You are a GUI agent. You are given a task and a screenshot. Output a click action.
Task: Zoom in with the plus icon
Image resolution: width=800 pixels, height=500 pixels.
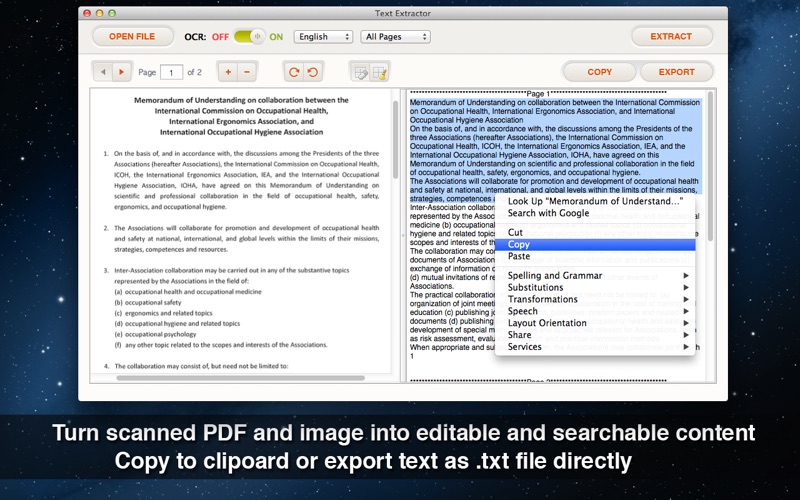pyautogui.click(x=228, y=72)
